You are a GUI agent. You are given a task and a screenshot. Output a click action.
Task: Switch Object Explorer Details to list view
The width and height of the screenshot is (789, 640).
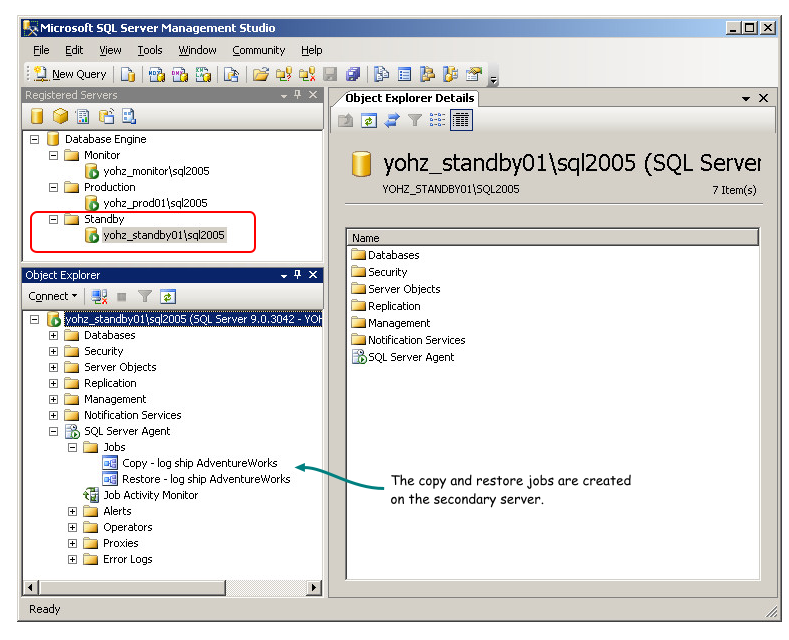[437, 120]
